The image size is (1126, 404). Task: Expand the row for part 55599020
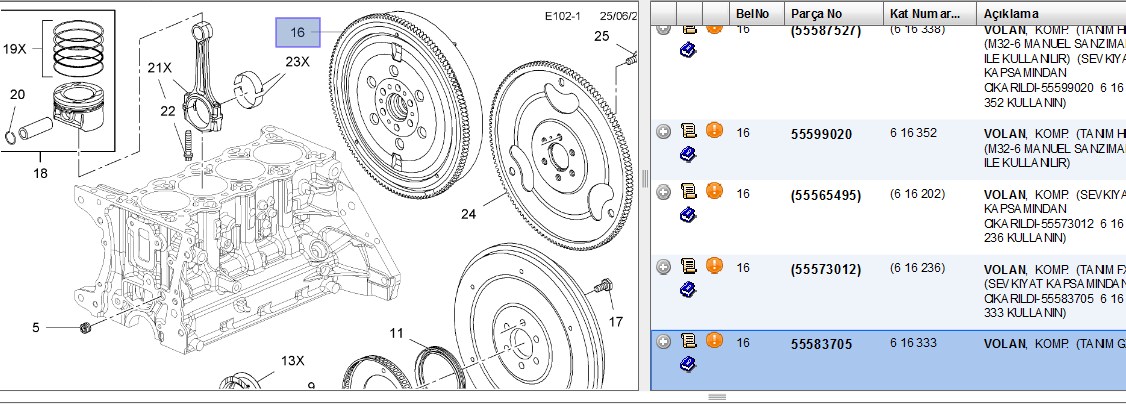(x=664, y=131)
